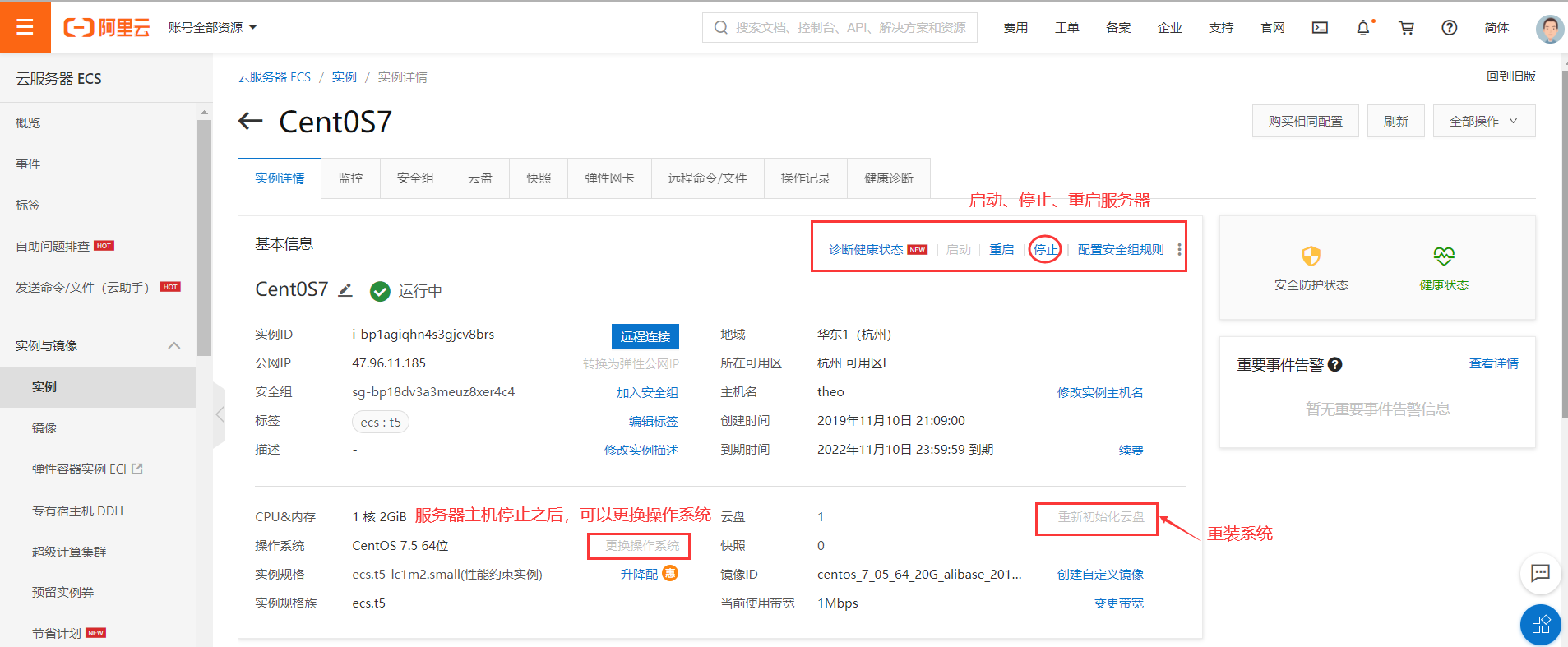Click the 远程连接 button
The width and height of the screenshot is (1568, 647).
645,336
